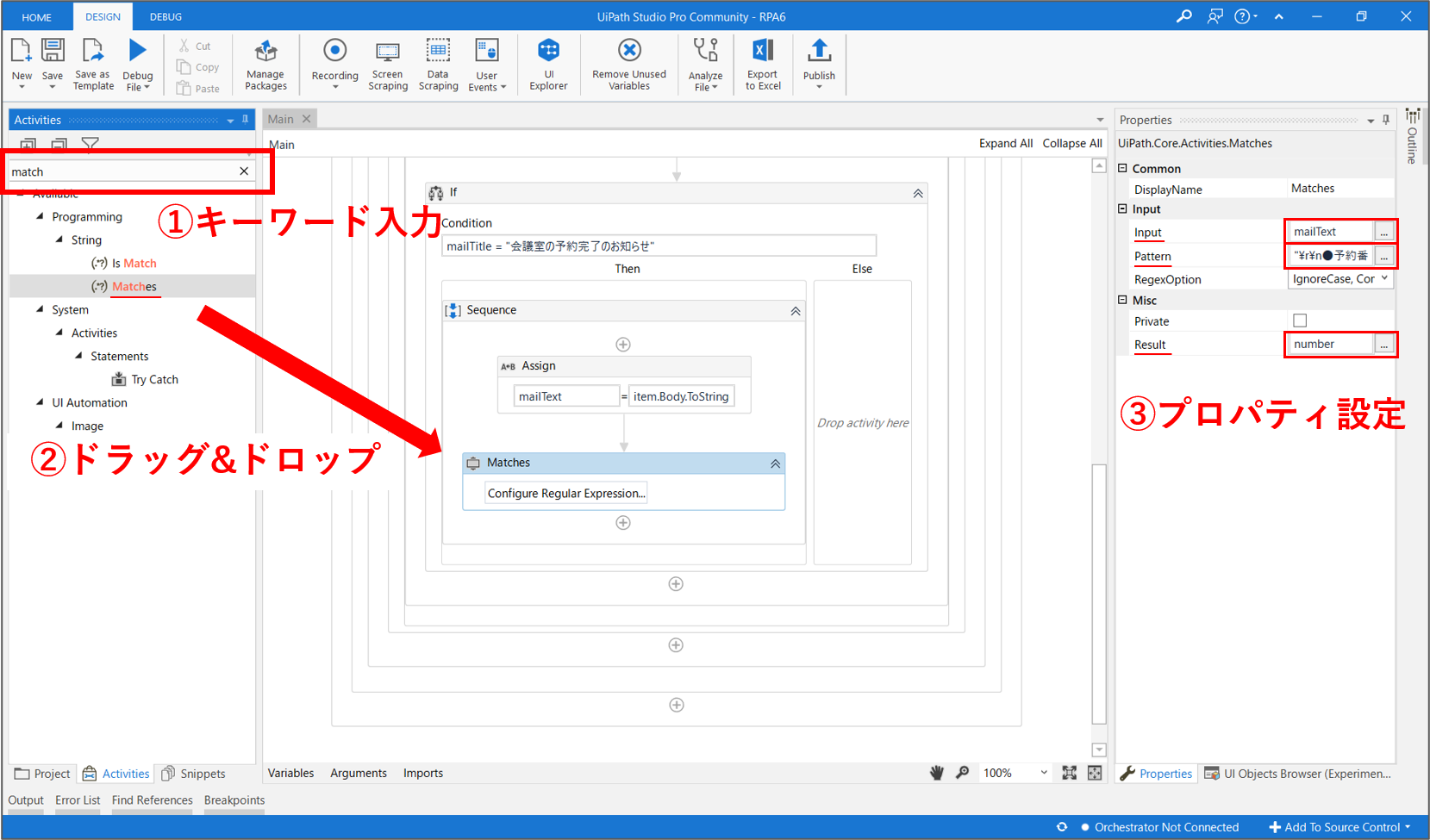Collapse the Programming tree node
The height and width of the screenshot is (840, 1430).
[x=40, y=216]
